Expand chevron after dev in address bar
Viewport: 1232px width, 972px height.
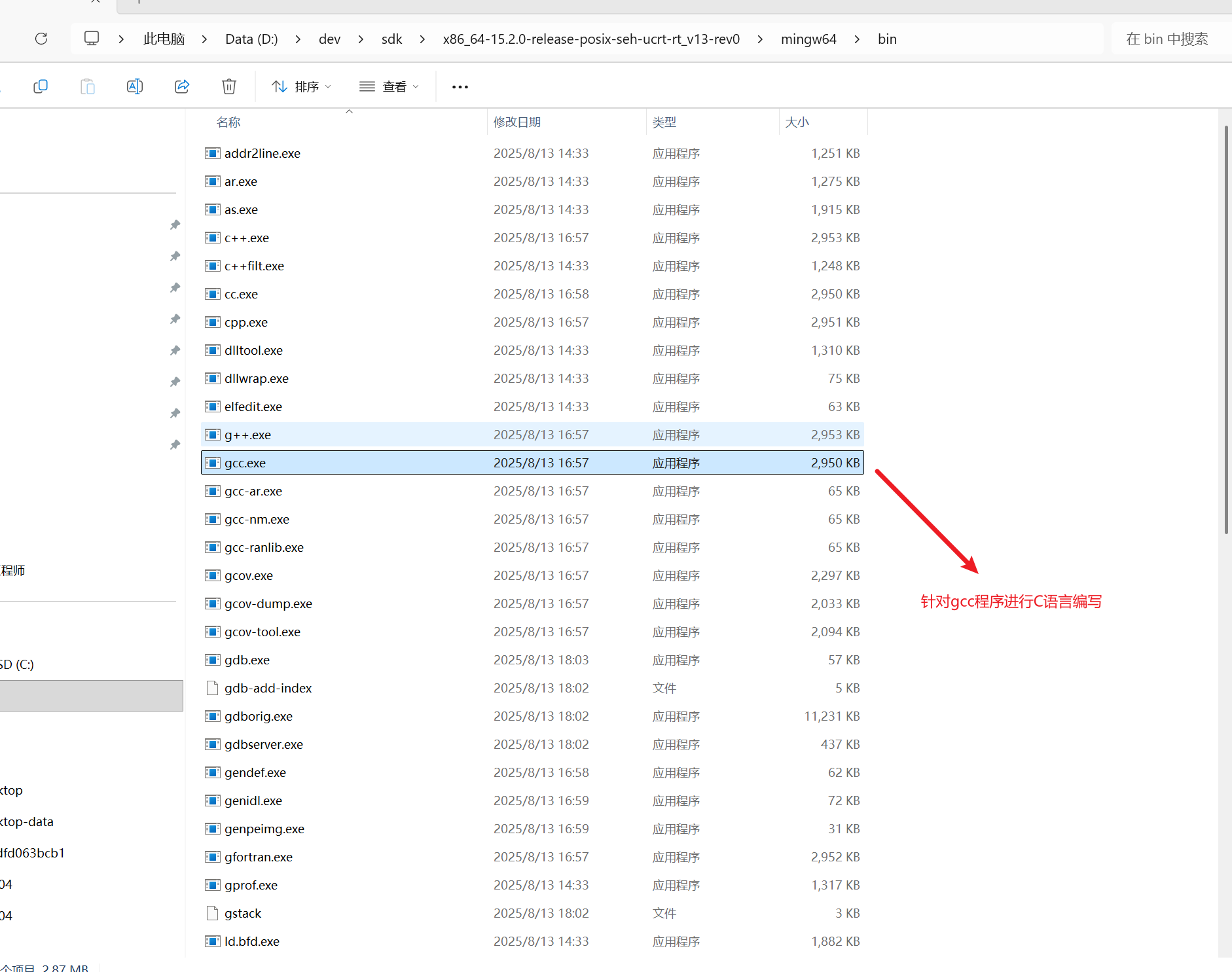click(x=361, y=39)
